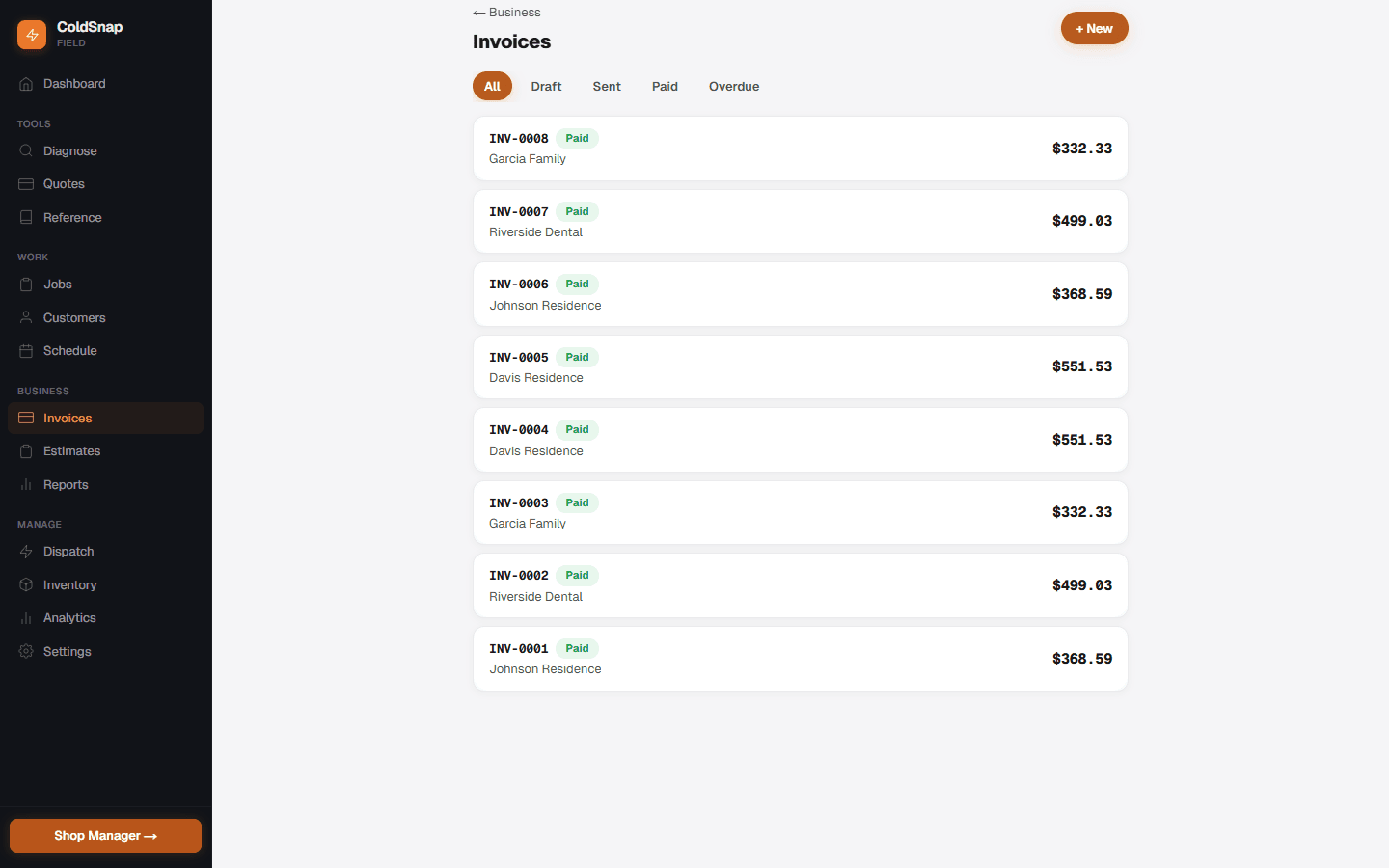Click $499.03 amount on INV-0007
1389x868 pixels.
pyautogui.click(x=1082, y=221)
